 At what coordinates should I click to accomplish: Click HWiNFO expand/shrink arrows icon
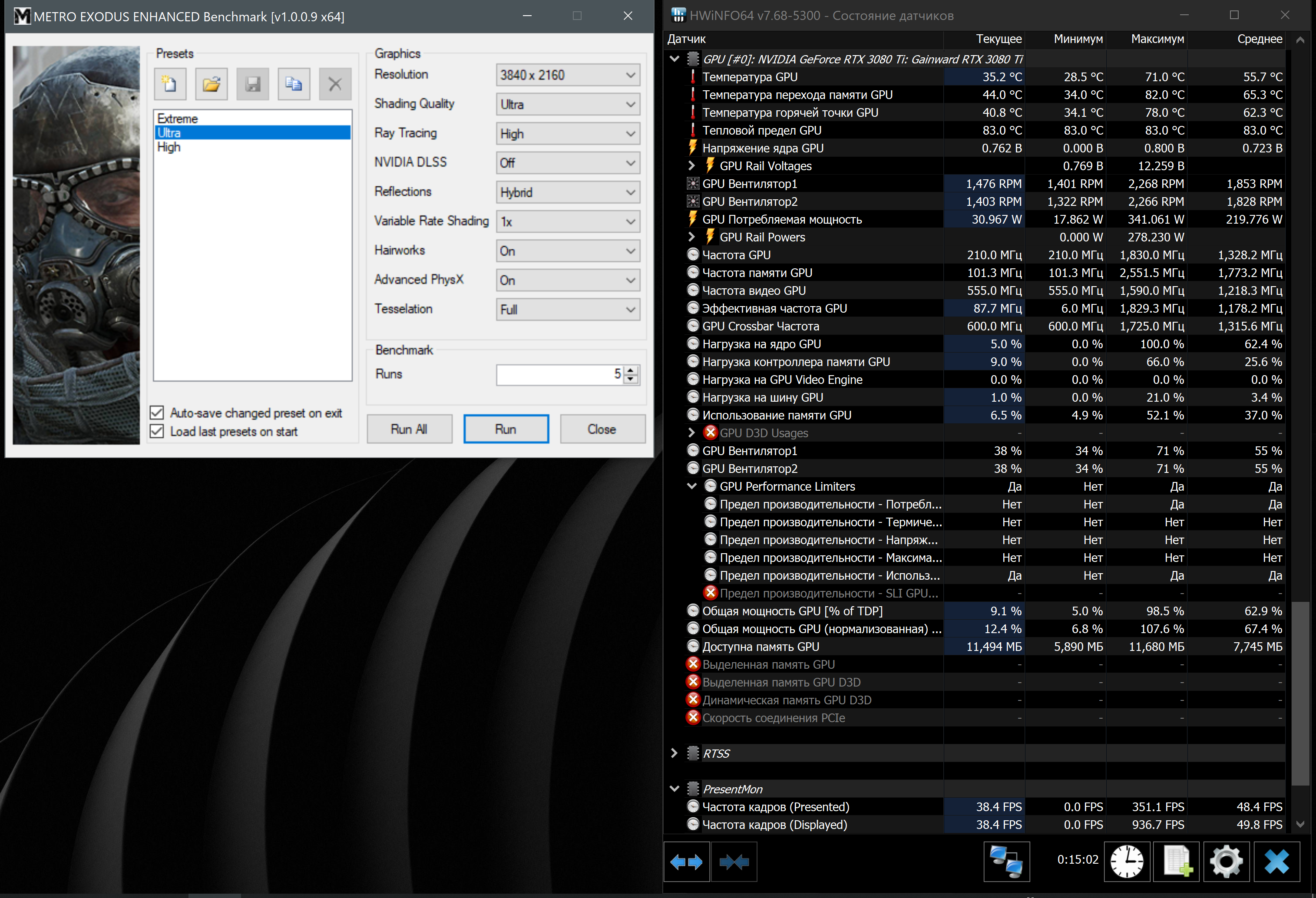point(686,862)
